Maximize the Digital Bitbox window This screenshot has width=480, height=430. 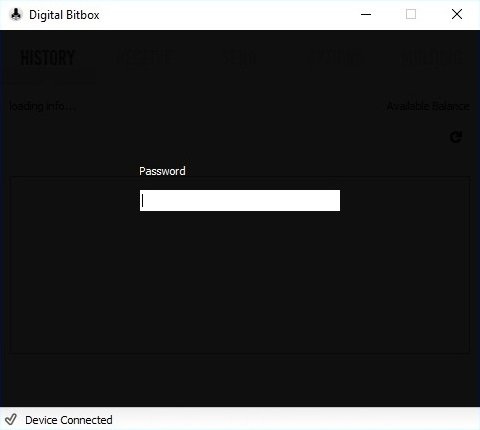point(411,14)
